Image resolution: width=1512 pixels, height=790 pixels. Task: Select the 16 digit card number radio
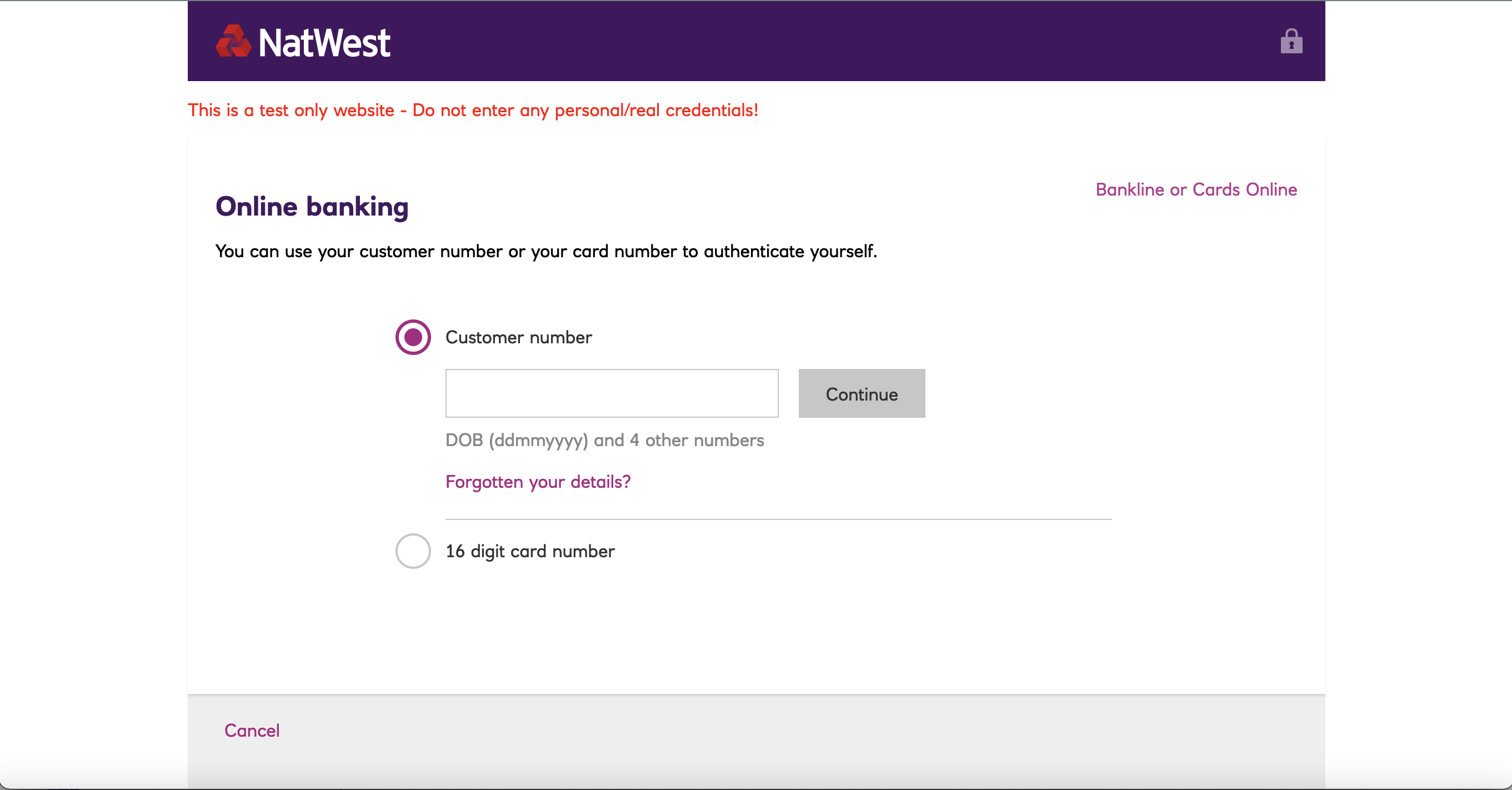pyautogui.click(x=413, y=551)
